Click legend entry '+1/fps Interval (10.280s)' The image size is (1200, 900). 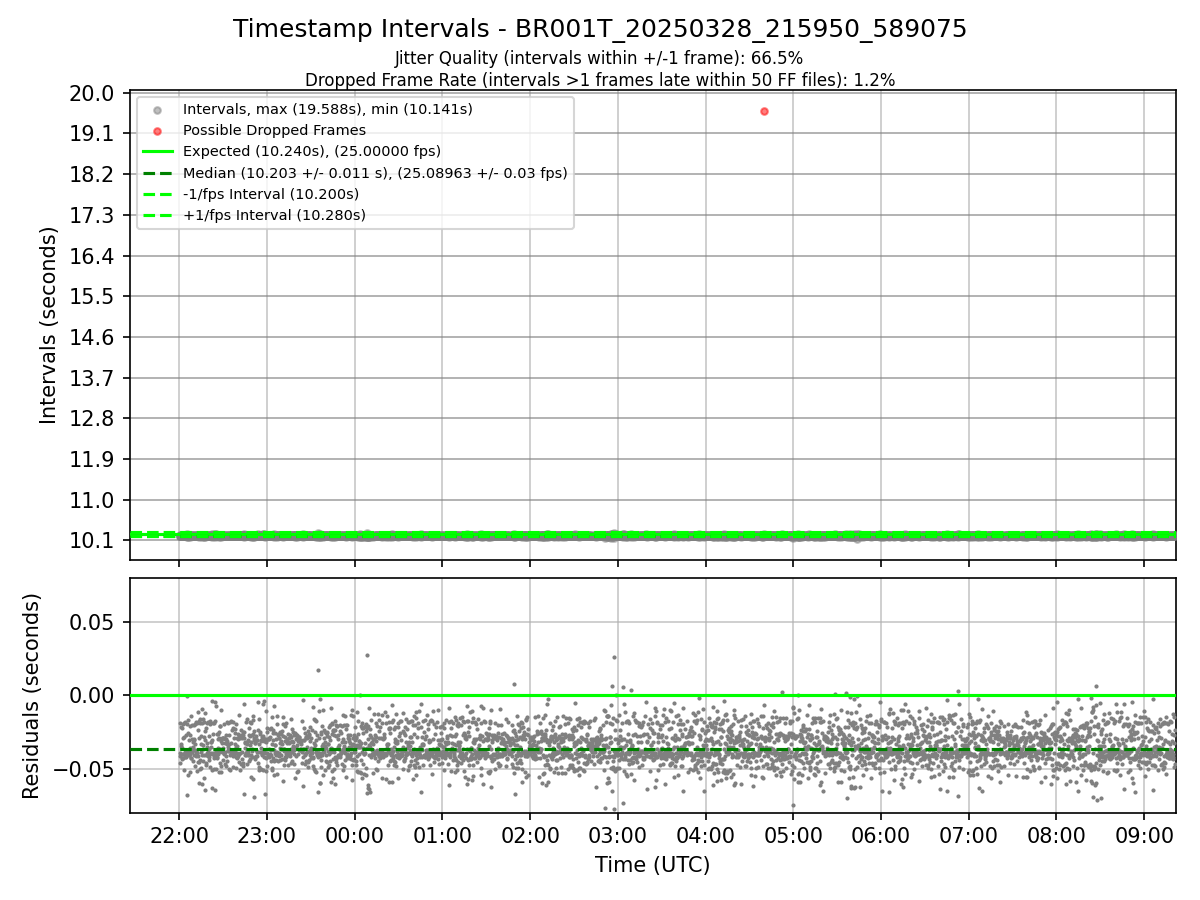point(274,215)
